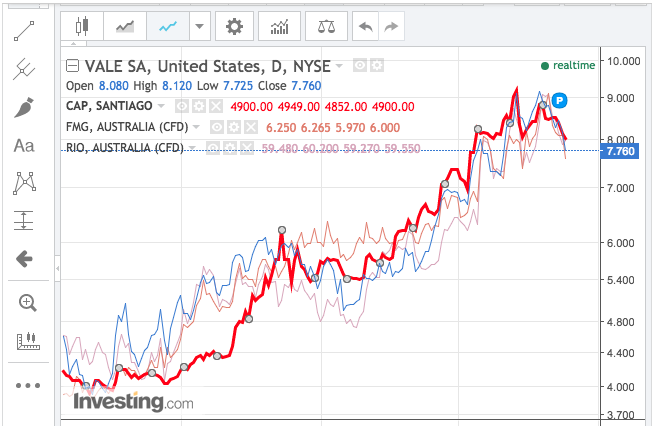Screen dimensions: 655x426
Task: Open the chart style dropdown arrow
Action: click(x=200, y=26)
